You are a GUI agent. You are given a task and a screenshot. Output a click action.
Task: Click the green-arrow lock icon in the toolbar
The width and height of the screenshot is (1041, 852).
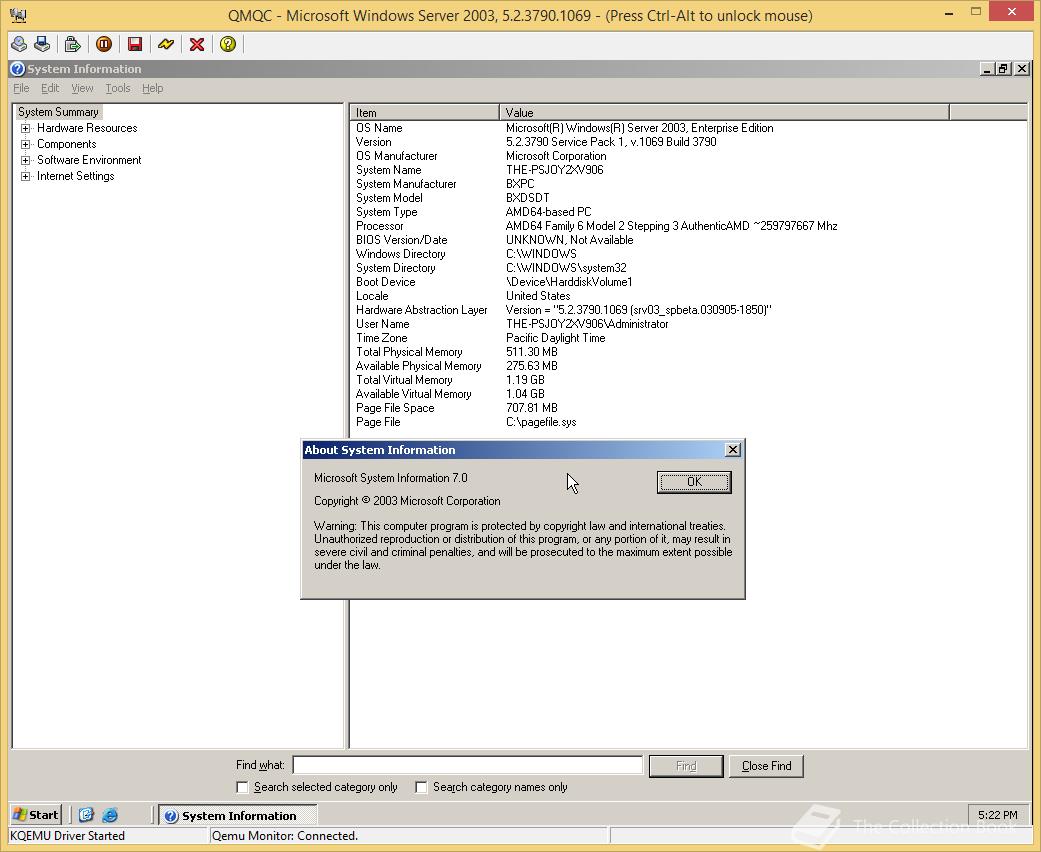click(x=72, y=44)
